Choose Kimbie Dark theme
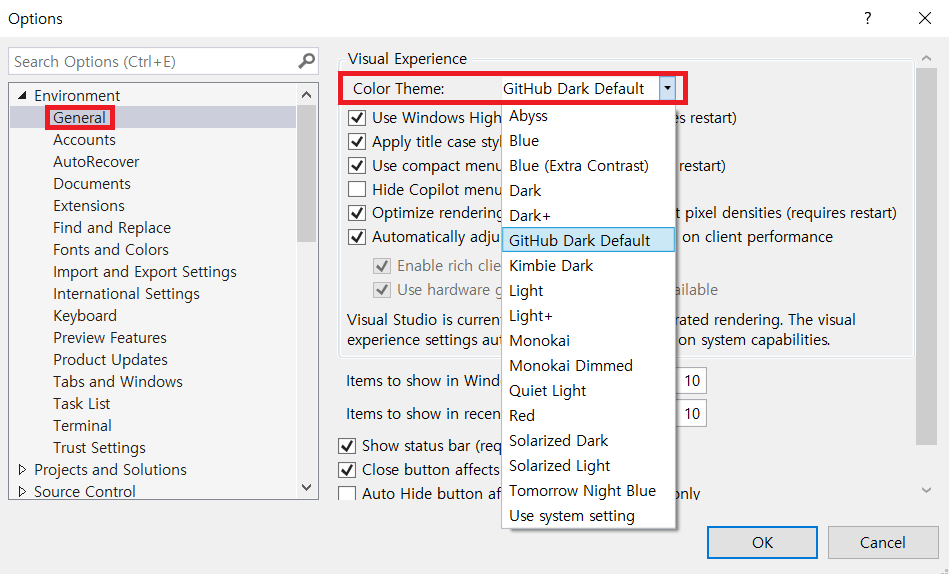Image resolution: width=949 pixels, height=574 pixels. (x=588, y=266)
